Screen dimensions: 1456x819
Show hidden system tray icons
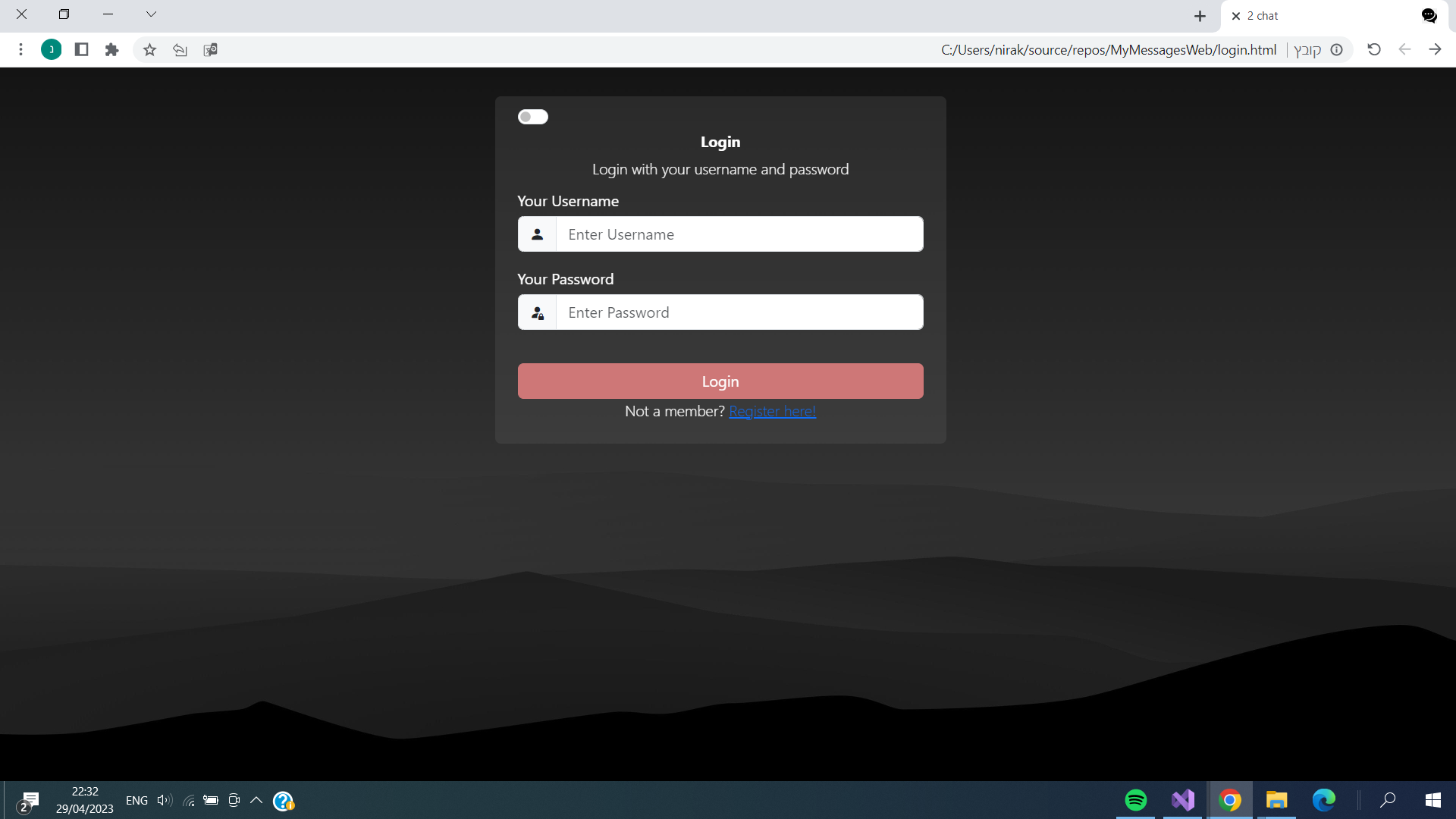point(256,800)
